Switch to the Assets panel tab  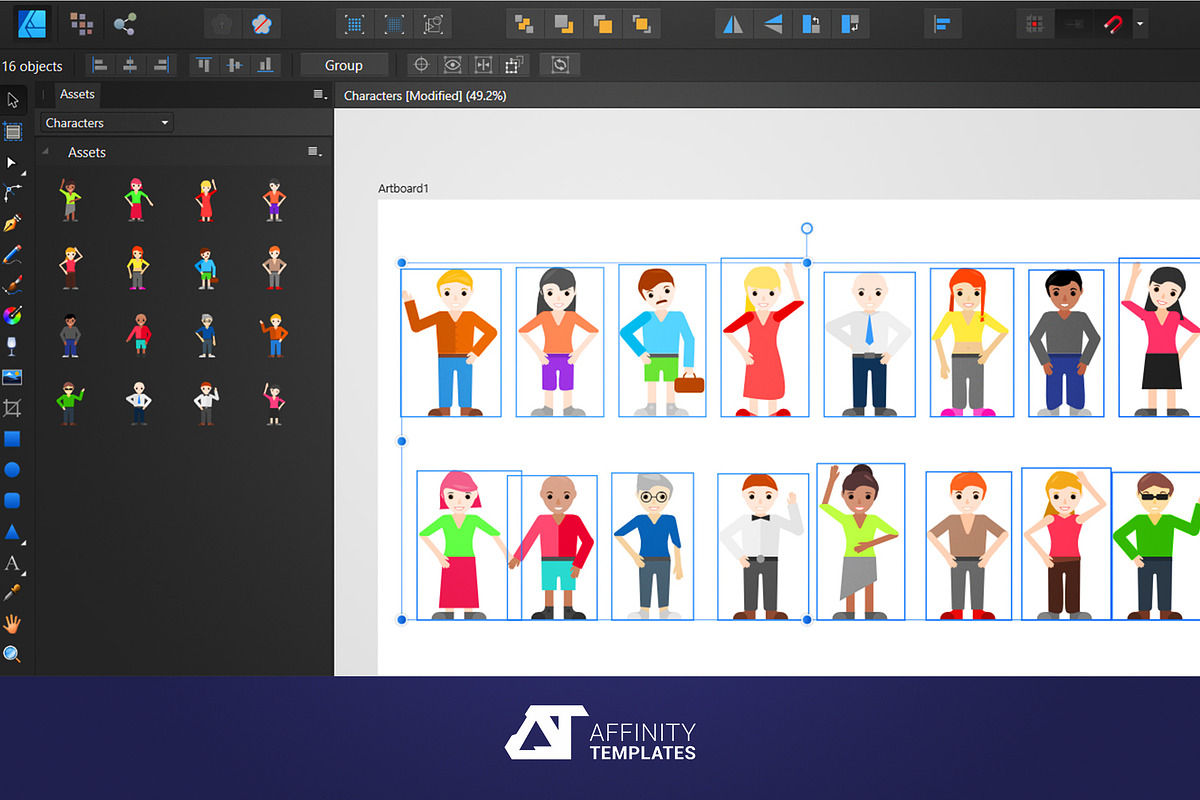[x=77, y=94]
